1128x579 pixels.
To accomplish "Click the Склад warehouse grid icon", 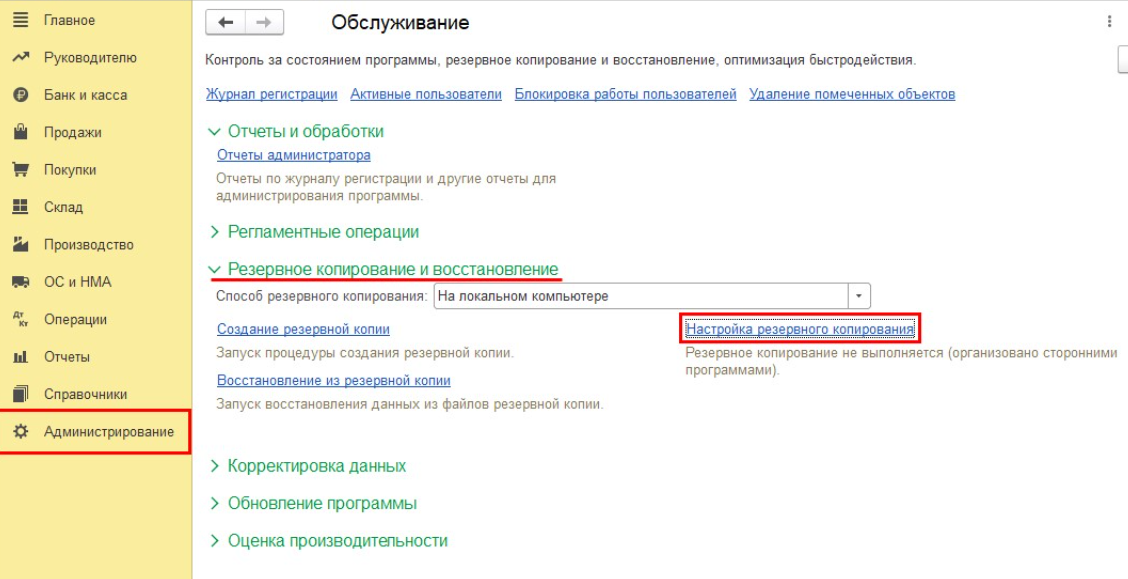I will coord(19,207).
